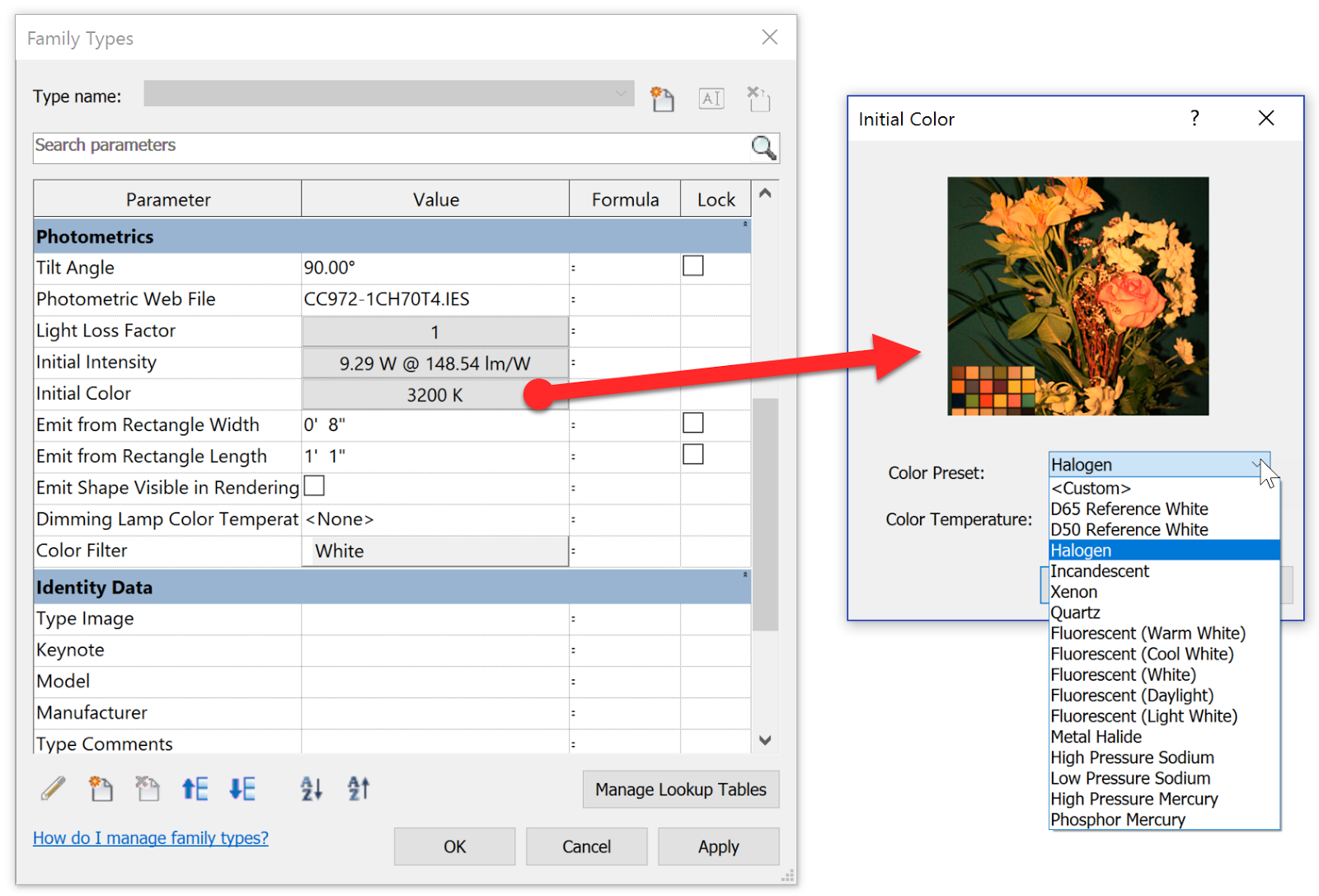
Task: Check Emit from Rectangle Width lock
Action: click(692, 422)
